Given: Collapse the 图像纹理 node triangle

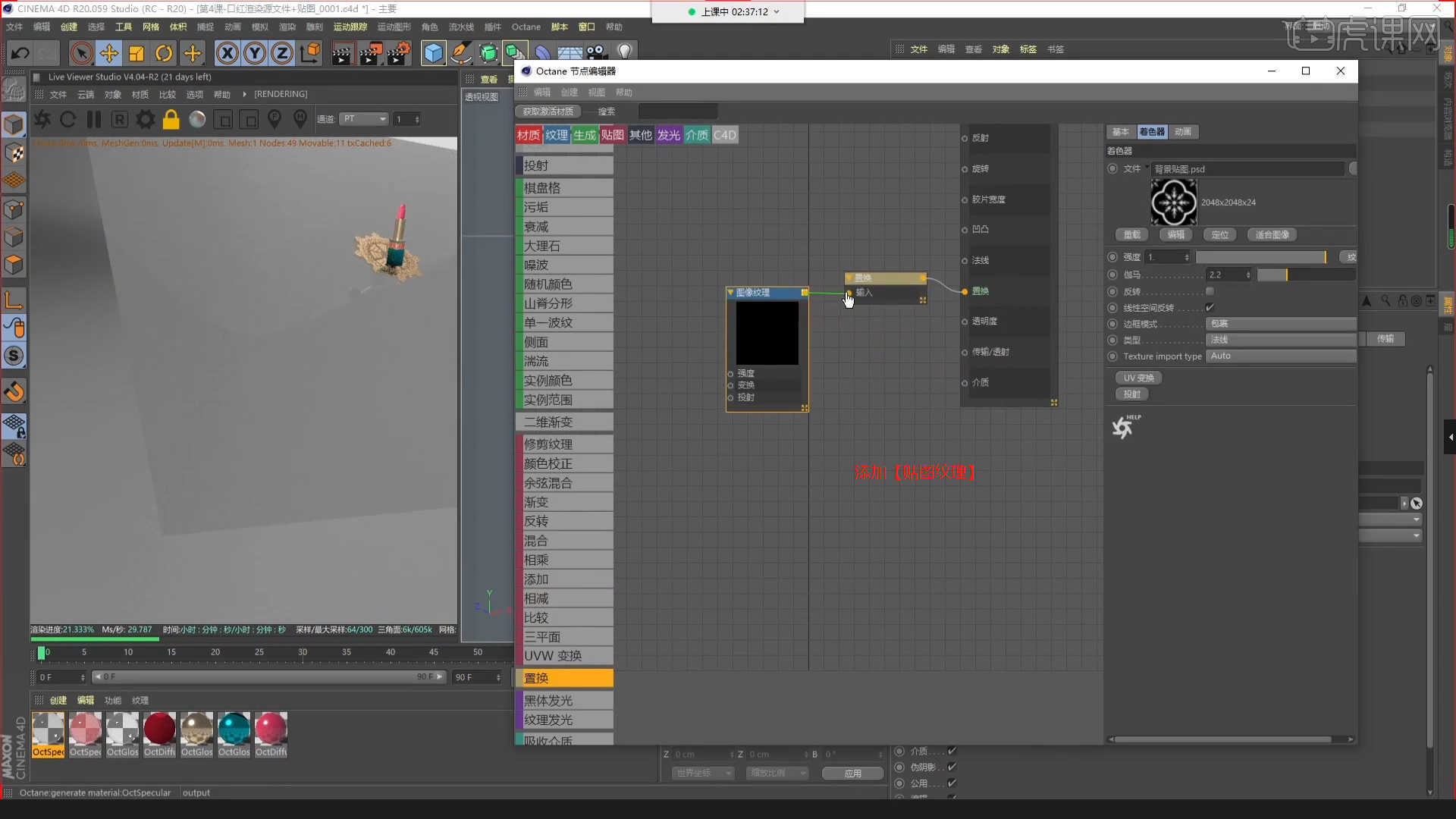Looking at the screenshot, I should click(730, 292).
